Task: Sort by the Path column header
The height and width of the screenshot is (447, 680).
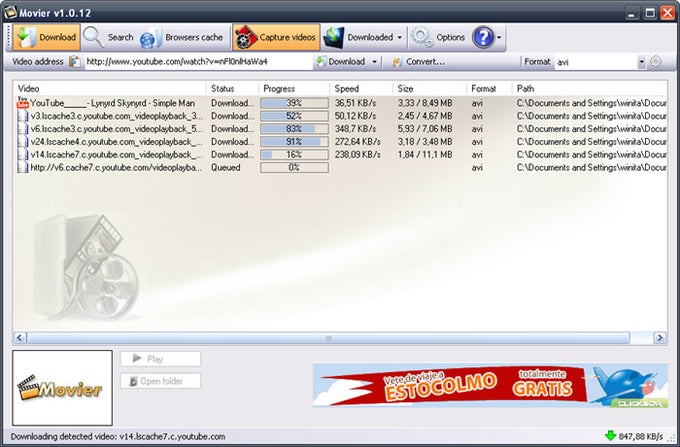Action: [x=590, y=88]
